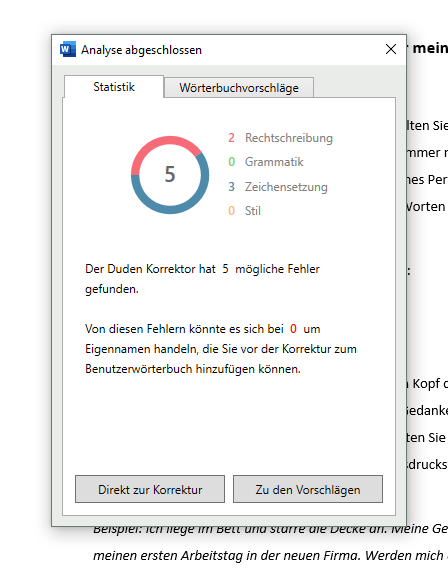
Task: Click the blue 3 next to Zeichensetzung
Action: click(x=231, y=187)
